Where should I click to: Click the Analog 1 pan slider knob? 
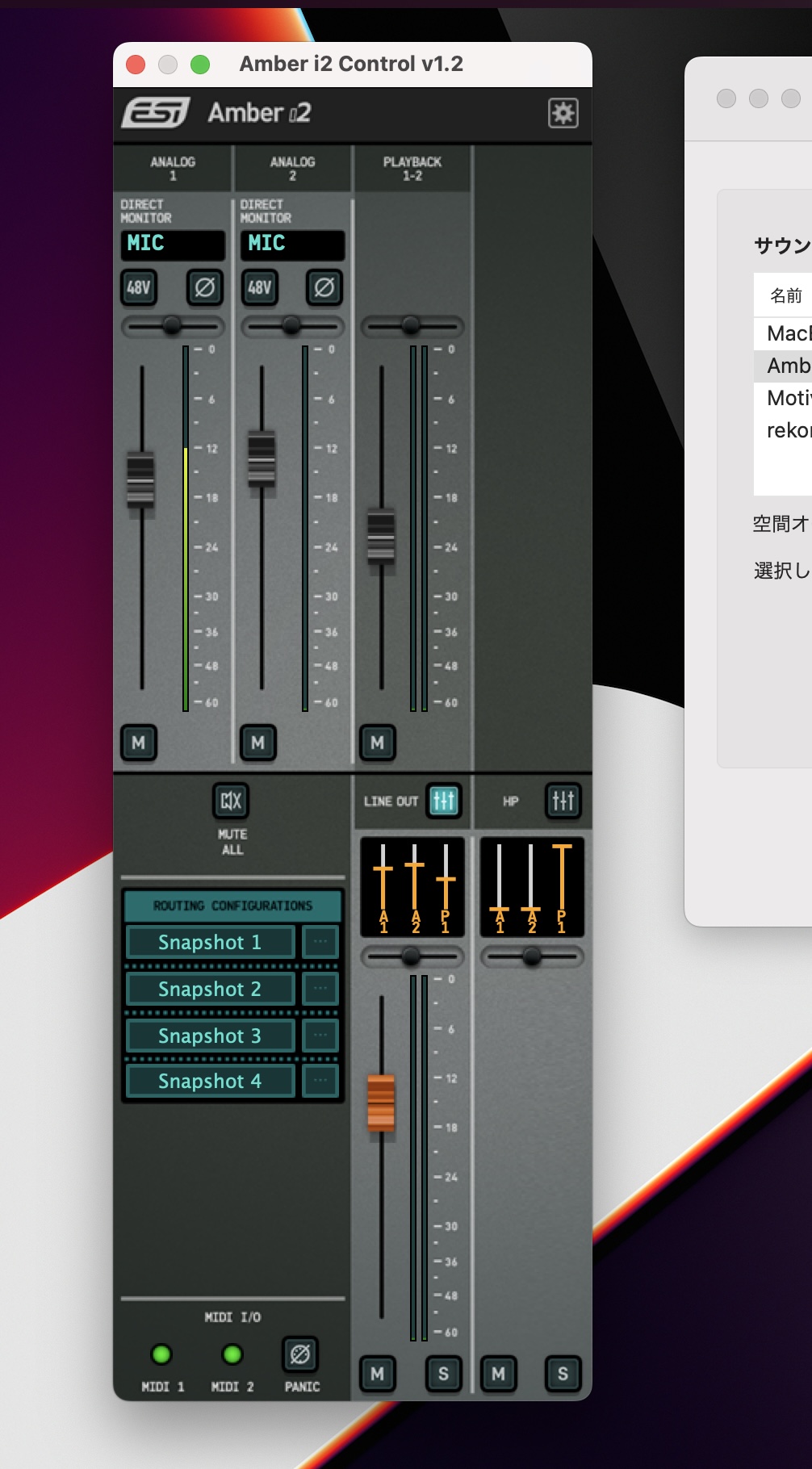coord(172,326)
